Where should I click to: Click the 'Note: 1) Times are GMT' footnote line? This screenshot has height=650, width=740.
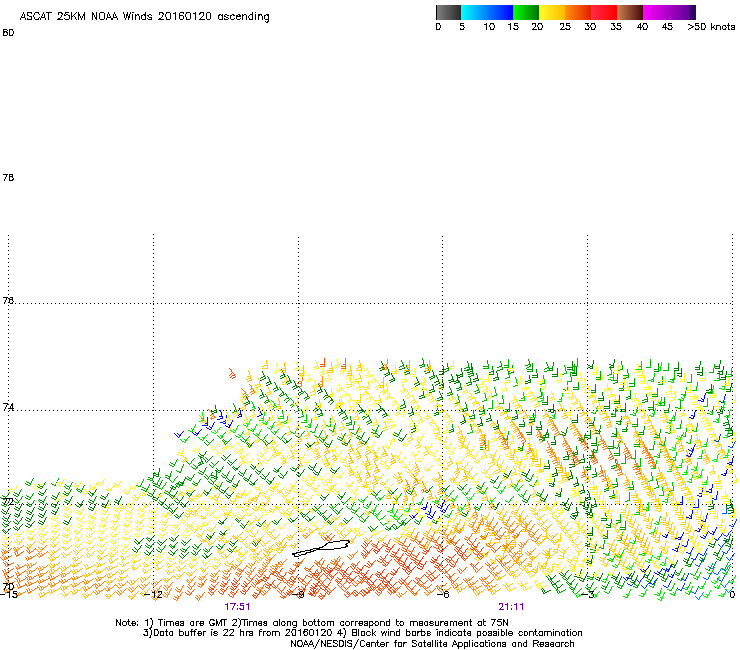[x=312, y=623]
